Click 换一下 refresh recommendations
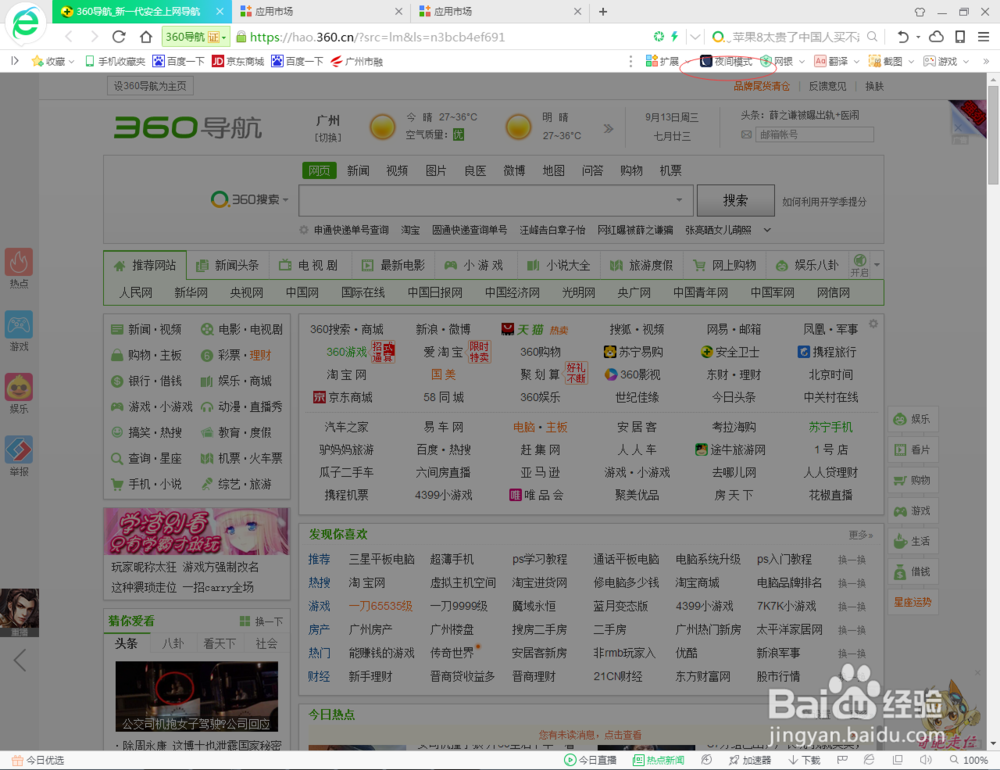Viewport: 1000px width, 770px height. (261, 621)
